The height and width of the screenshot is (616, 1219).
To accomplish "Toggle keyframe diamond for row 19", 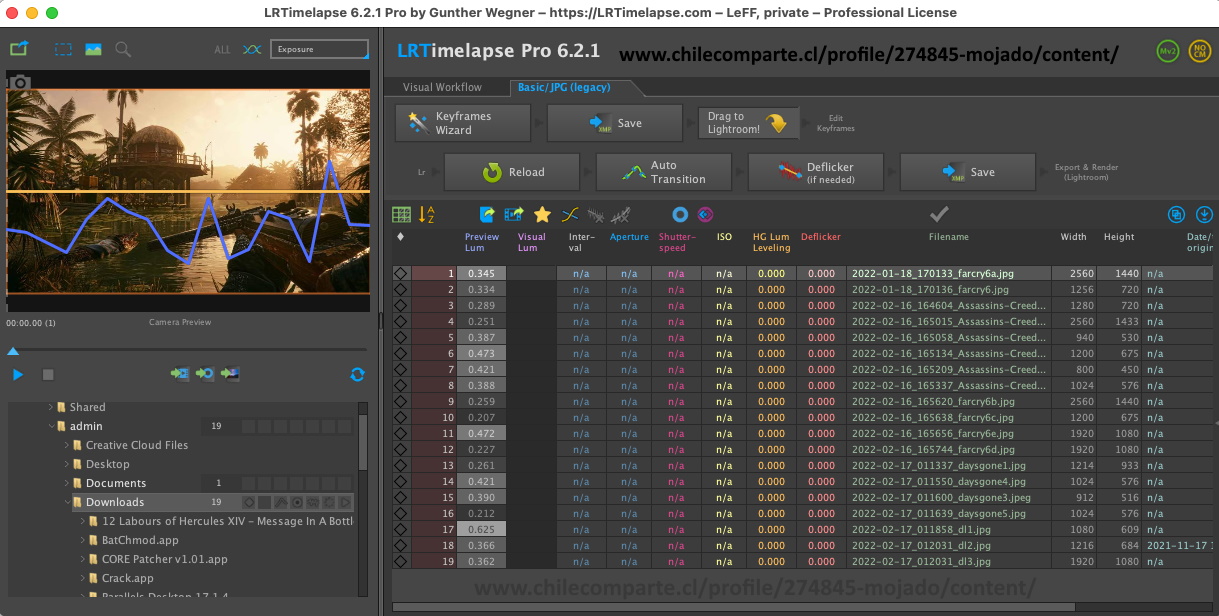I will point(401,561).
